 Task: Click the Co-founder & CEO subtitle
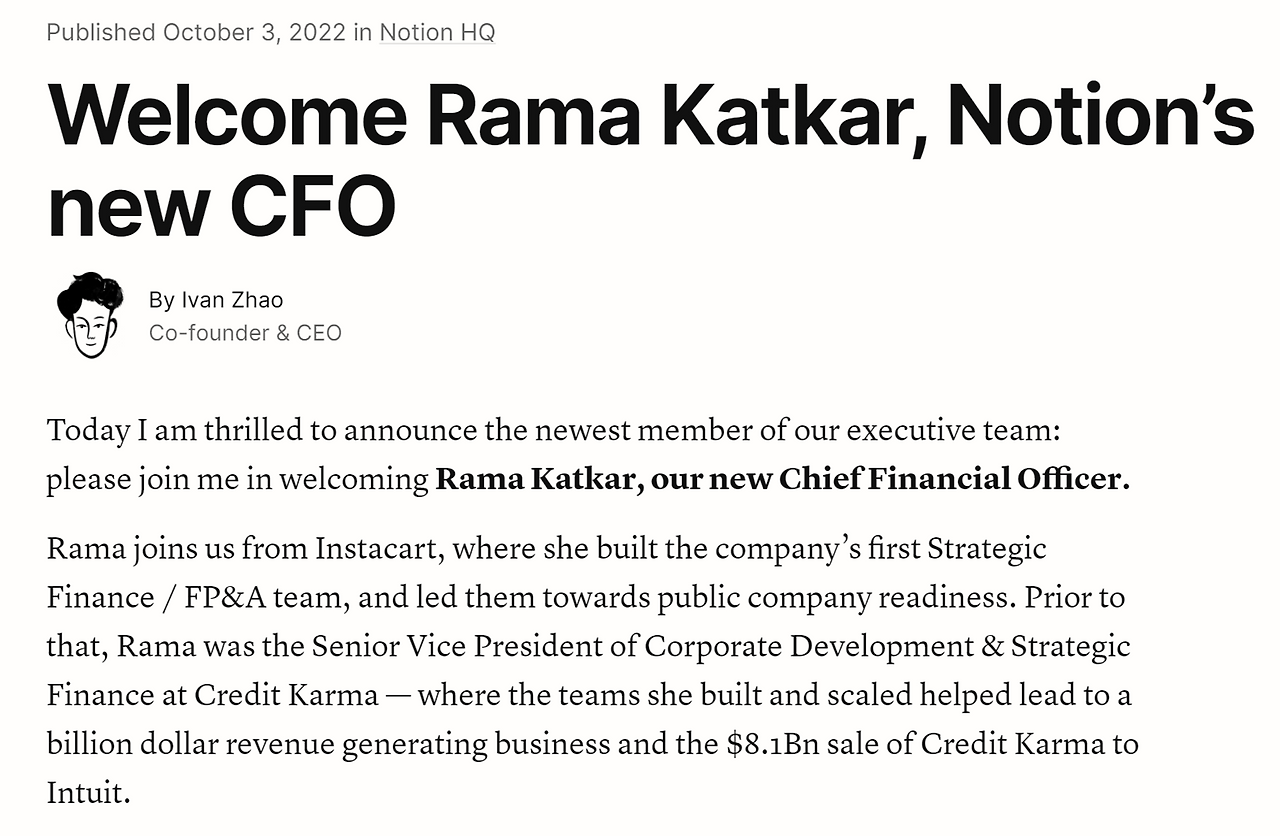coord(245,332)
